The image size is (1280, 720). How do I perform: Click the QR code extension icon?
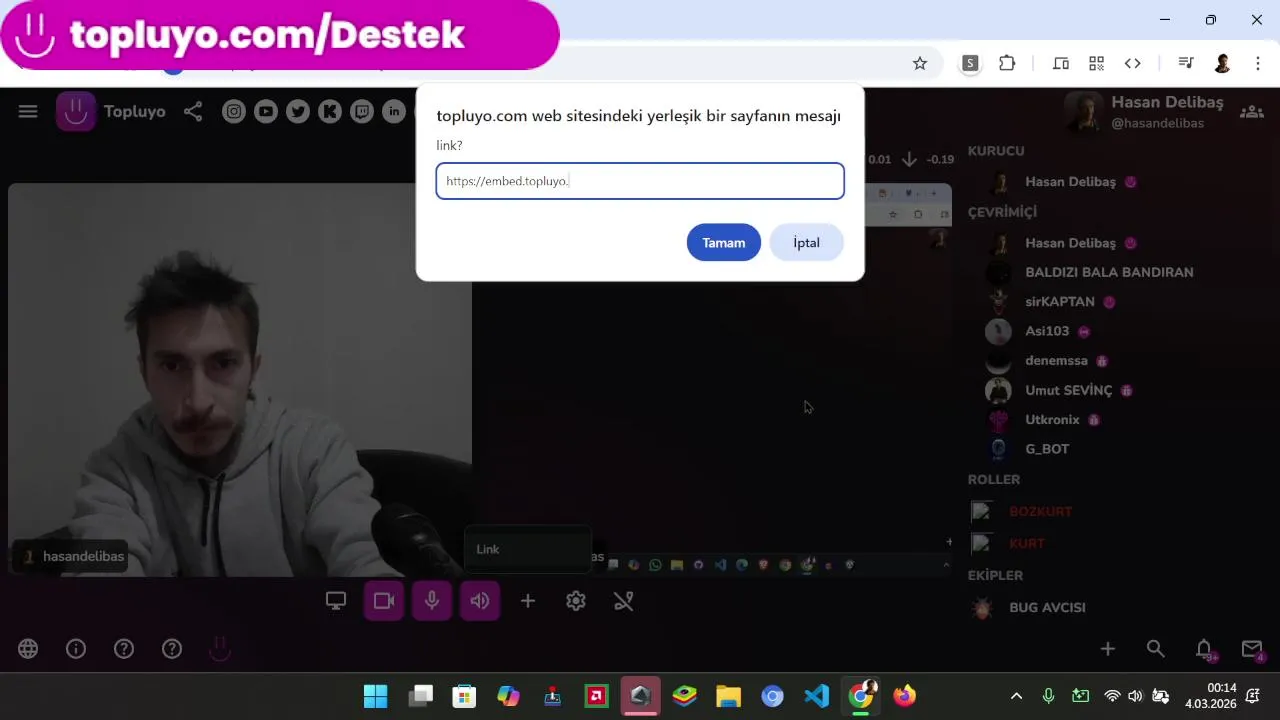[x=1097, y=63]
